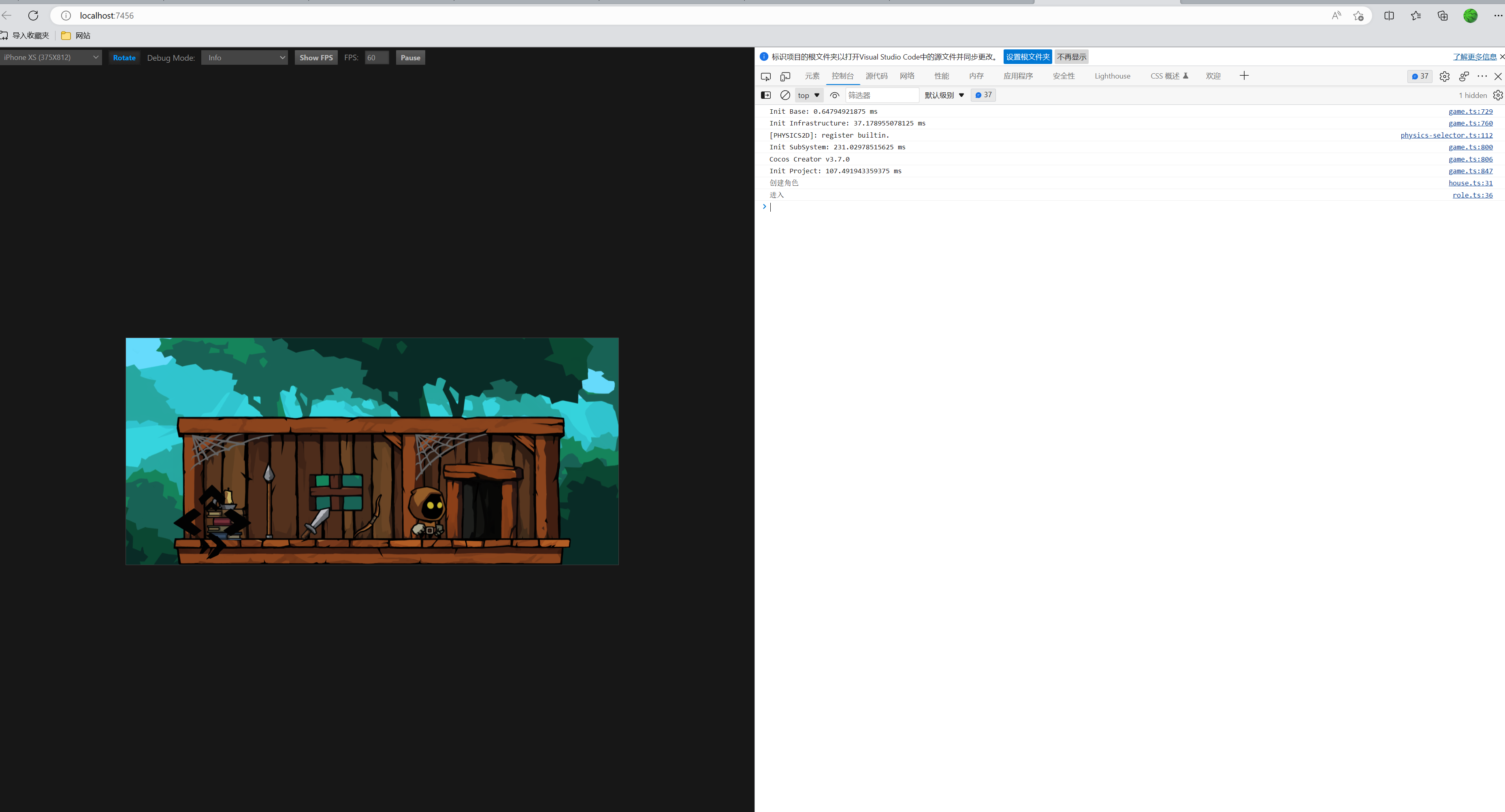The width and height of the screenshot is (1505, 812).
Task: Open console settings gear next to hidden count
Action: pos(1497,95)
